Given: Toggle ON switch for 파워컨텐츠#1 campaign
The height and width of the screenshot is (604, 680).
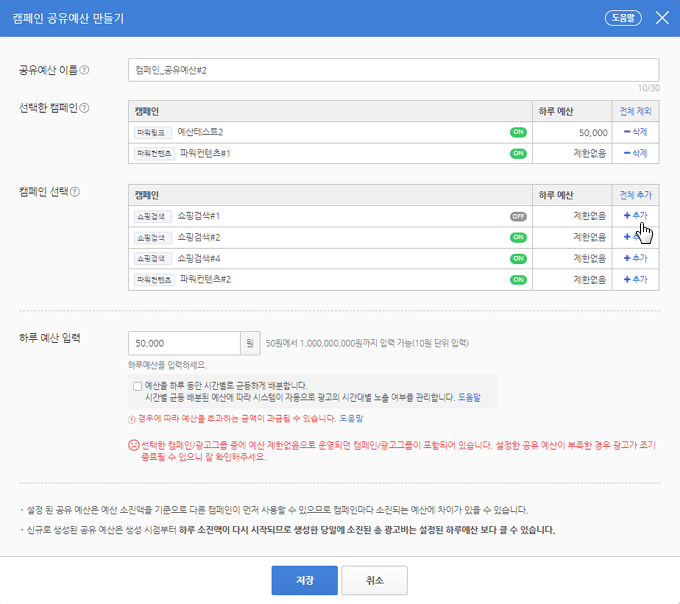Looking at the screenshot, I should pos(518,153).
